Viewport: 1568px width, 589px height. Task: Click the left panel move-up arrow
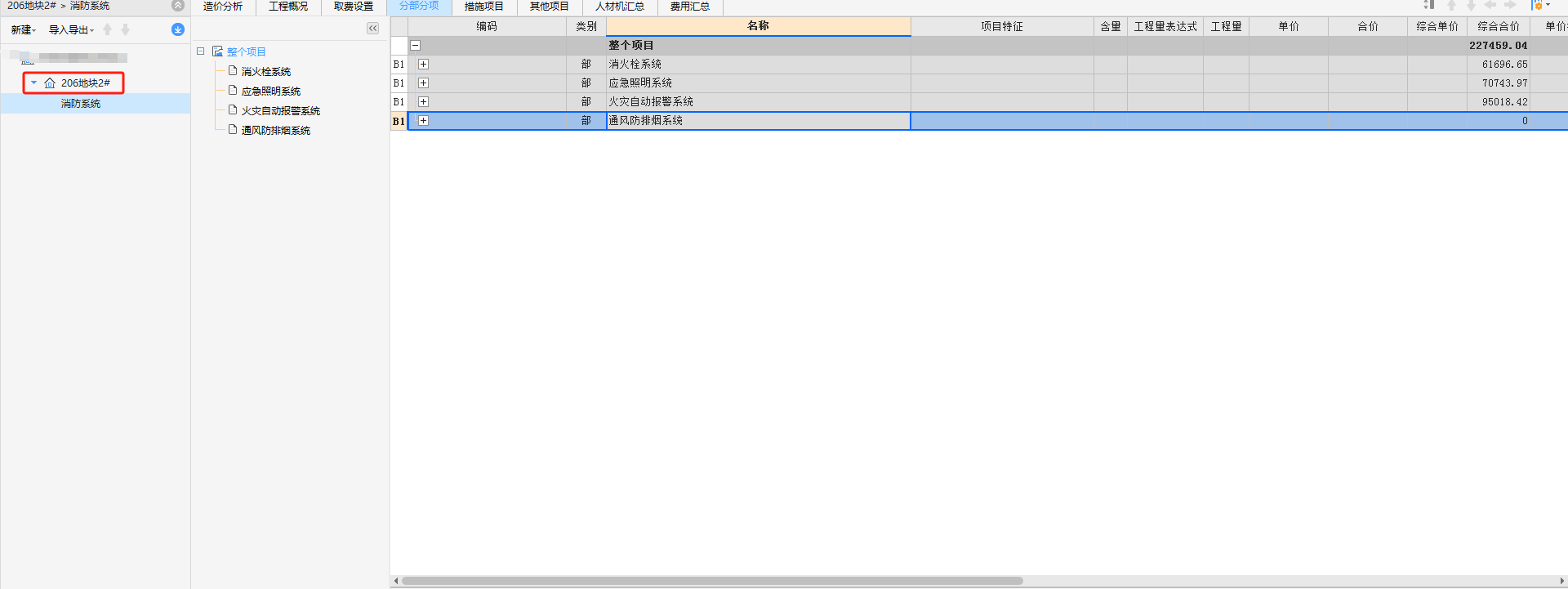click(107, 29)
